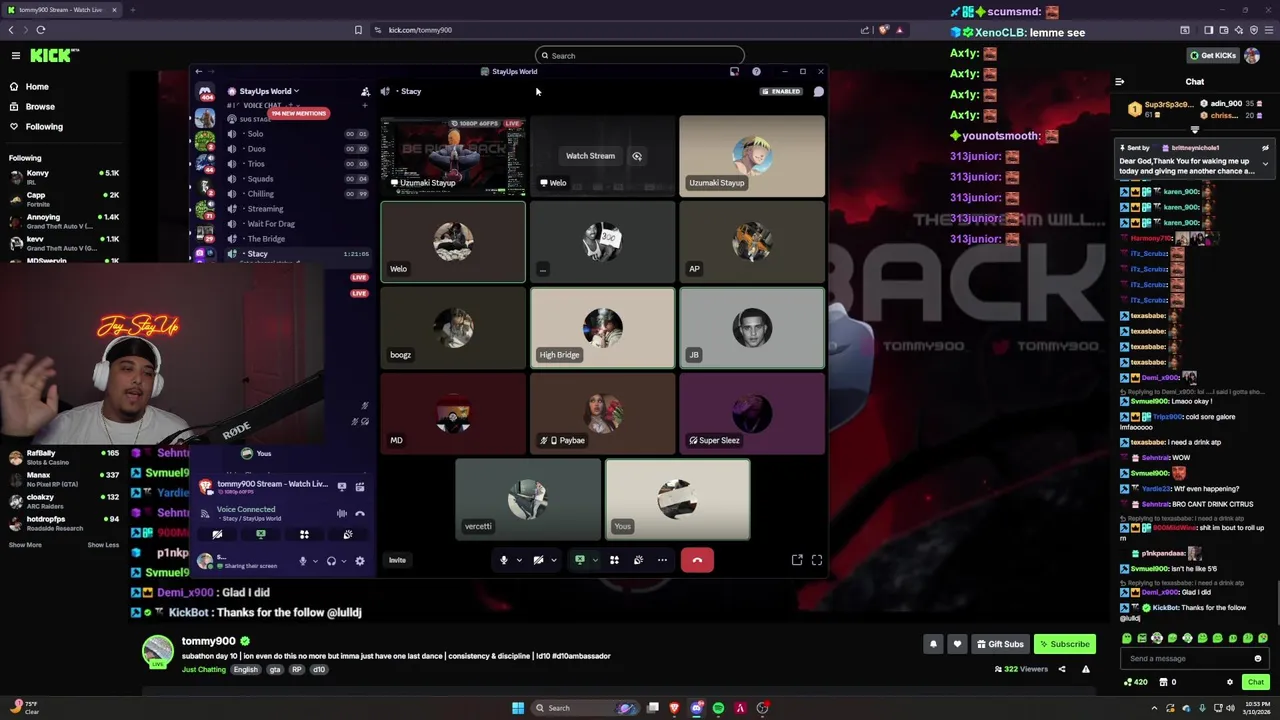Hang up with the red disconnect call button
This screenshot has height=720, width=1280.
coord(697,560)
